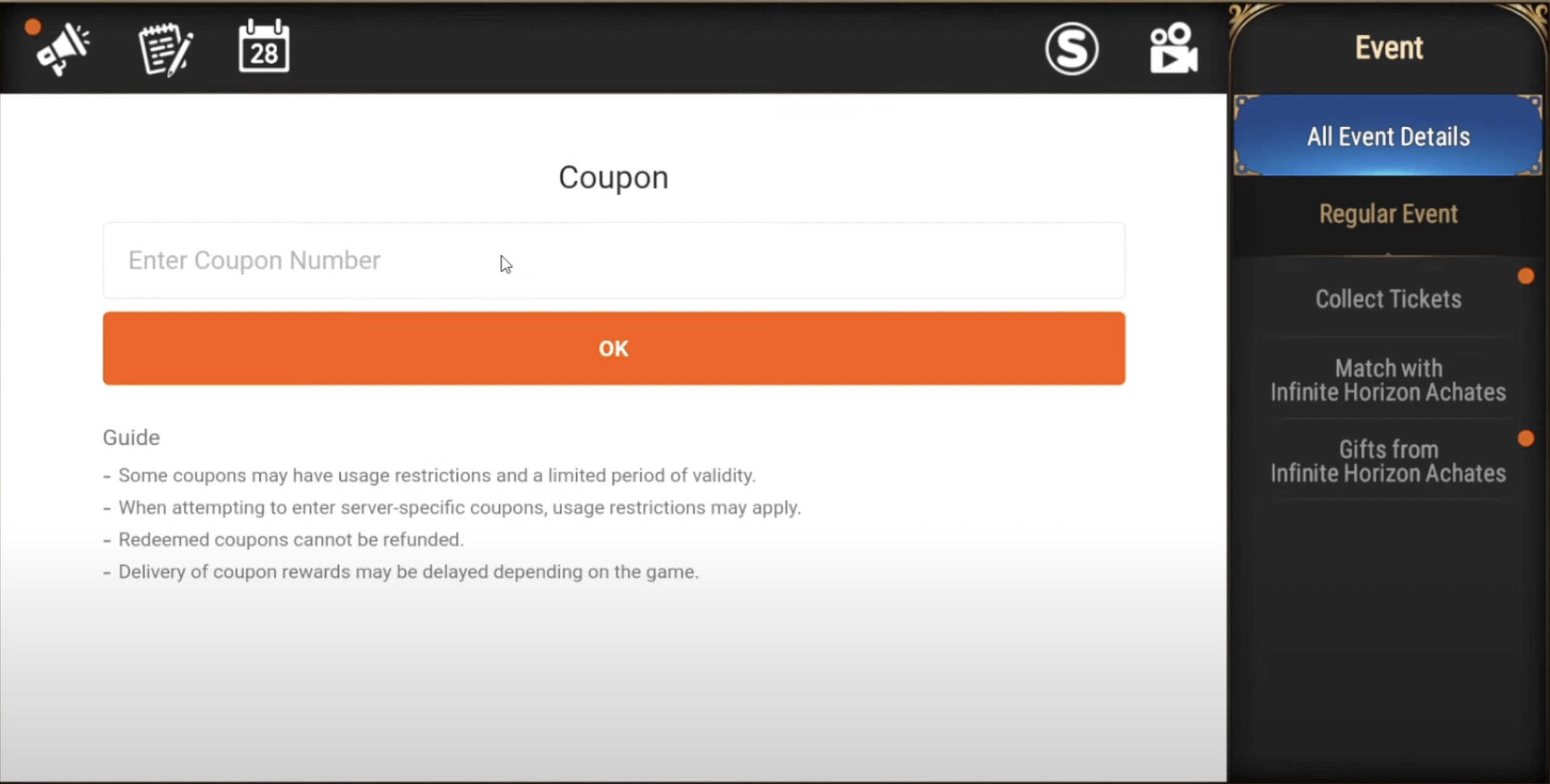Open Event sidebar navigation dropdown

[x=1389, y=47]
